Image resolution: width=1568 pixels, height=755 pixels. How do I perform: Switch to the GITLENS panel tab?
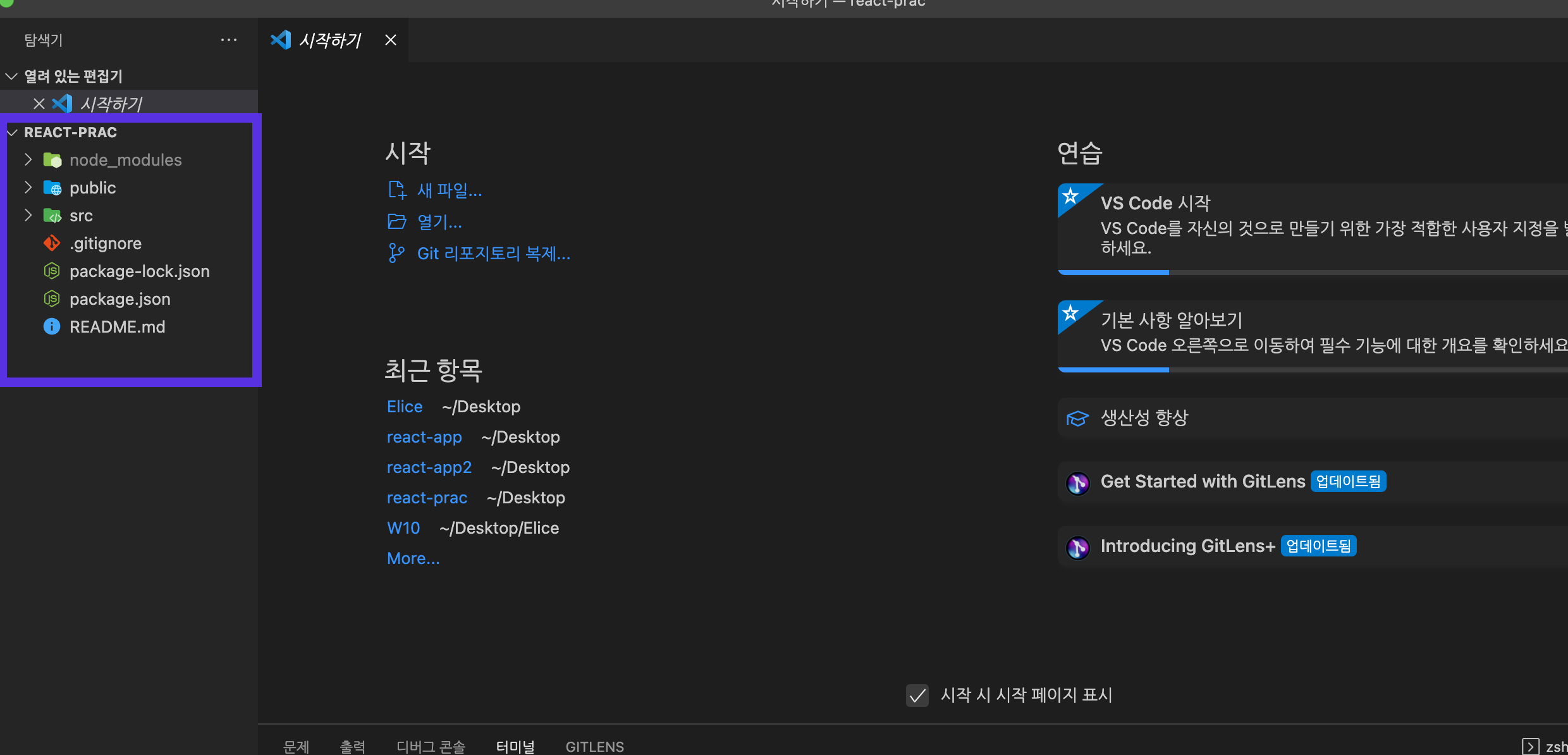[595, 747]
